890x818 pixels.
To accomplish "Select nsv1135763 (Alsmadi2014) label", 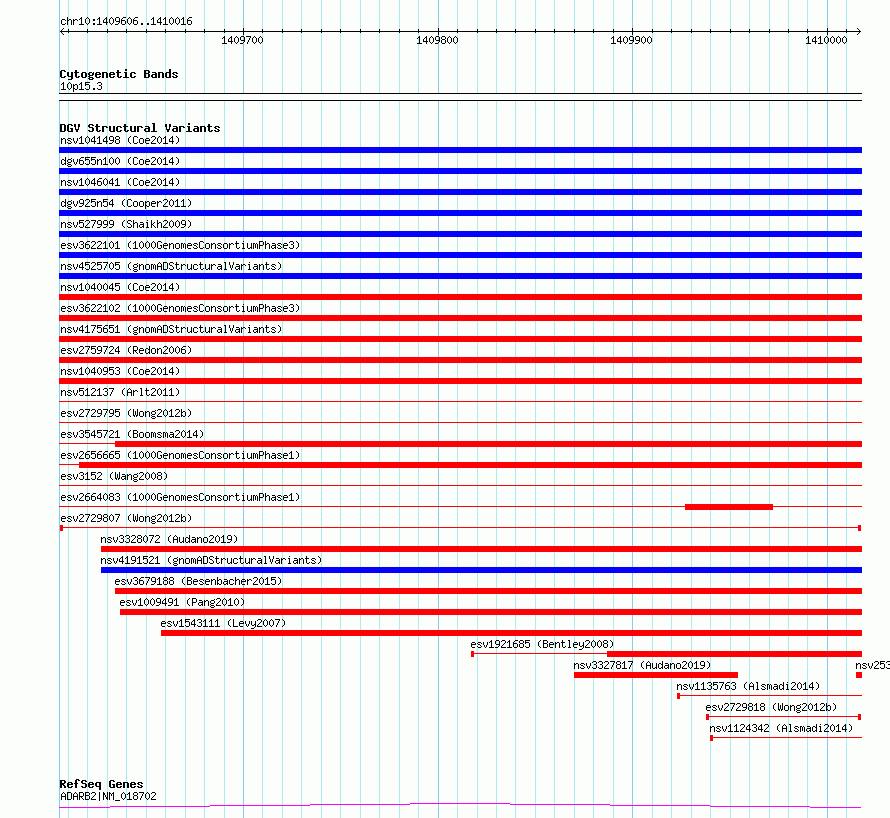I will point(748,686).
